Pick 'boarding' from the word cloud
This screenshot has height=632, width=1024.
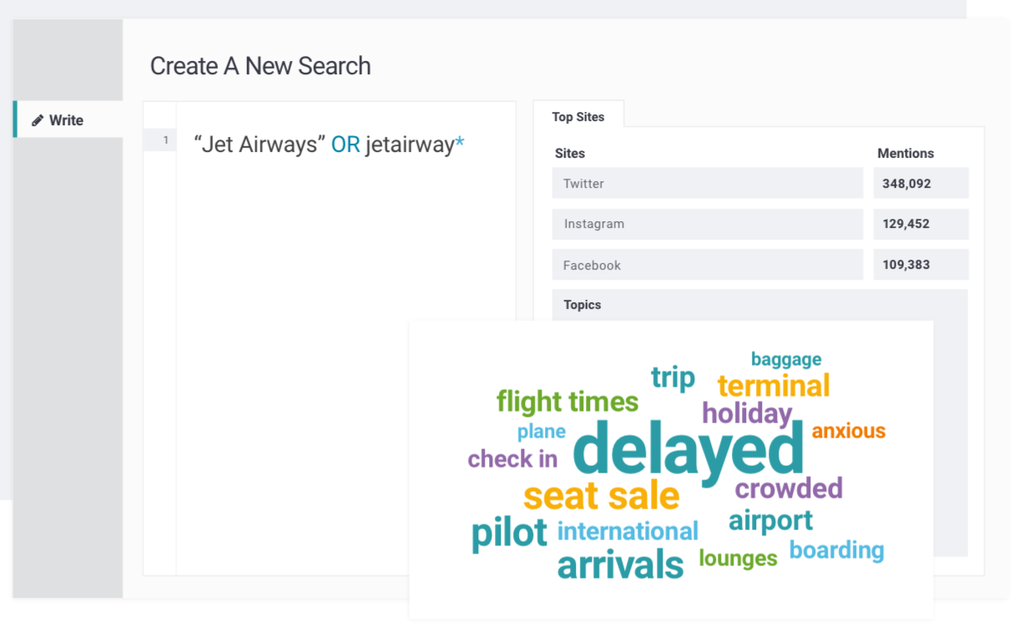click(x=836, y=550)
